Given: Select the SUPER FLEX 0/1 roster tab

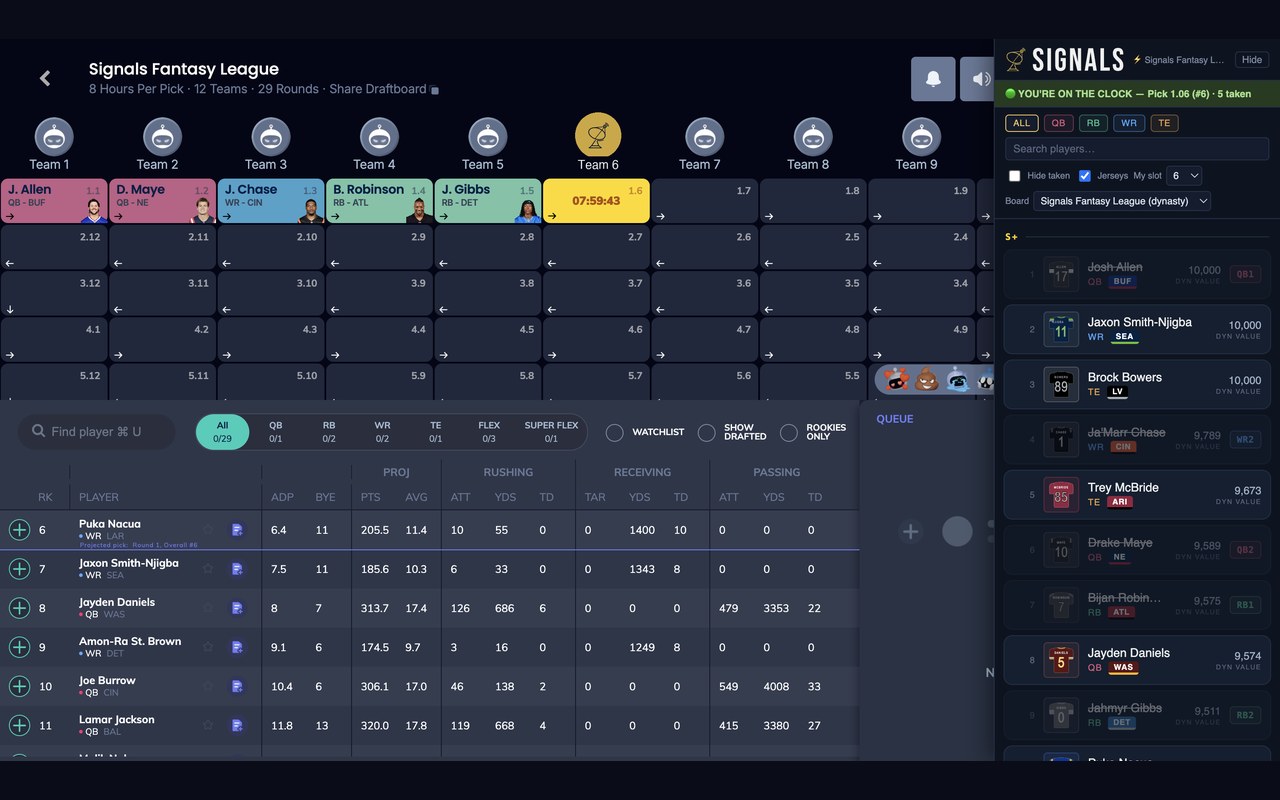Looking at the screenshot, I should coord(551,432).
